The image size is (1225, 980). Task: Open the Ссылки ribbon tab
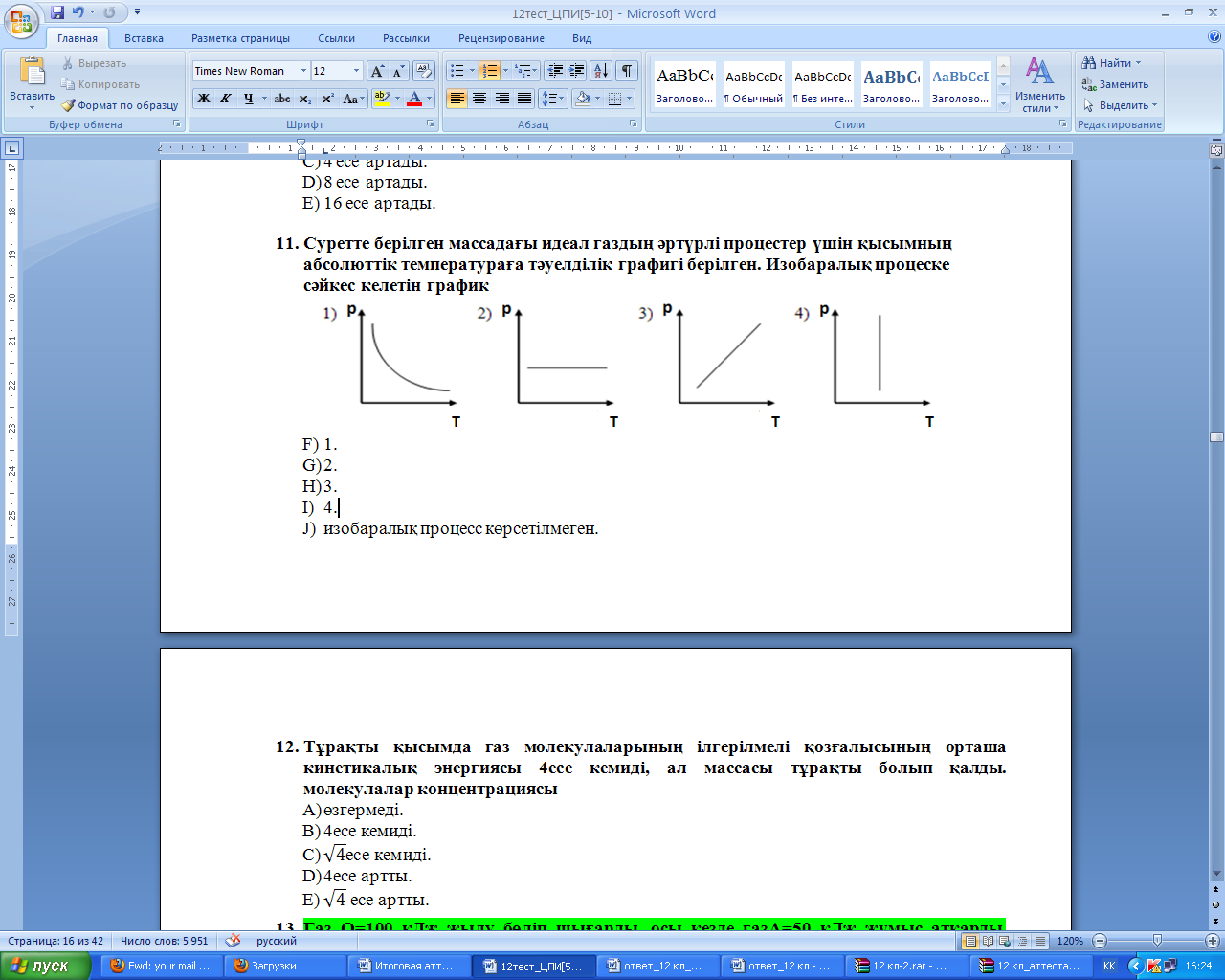[336, 38]
